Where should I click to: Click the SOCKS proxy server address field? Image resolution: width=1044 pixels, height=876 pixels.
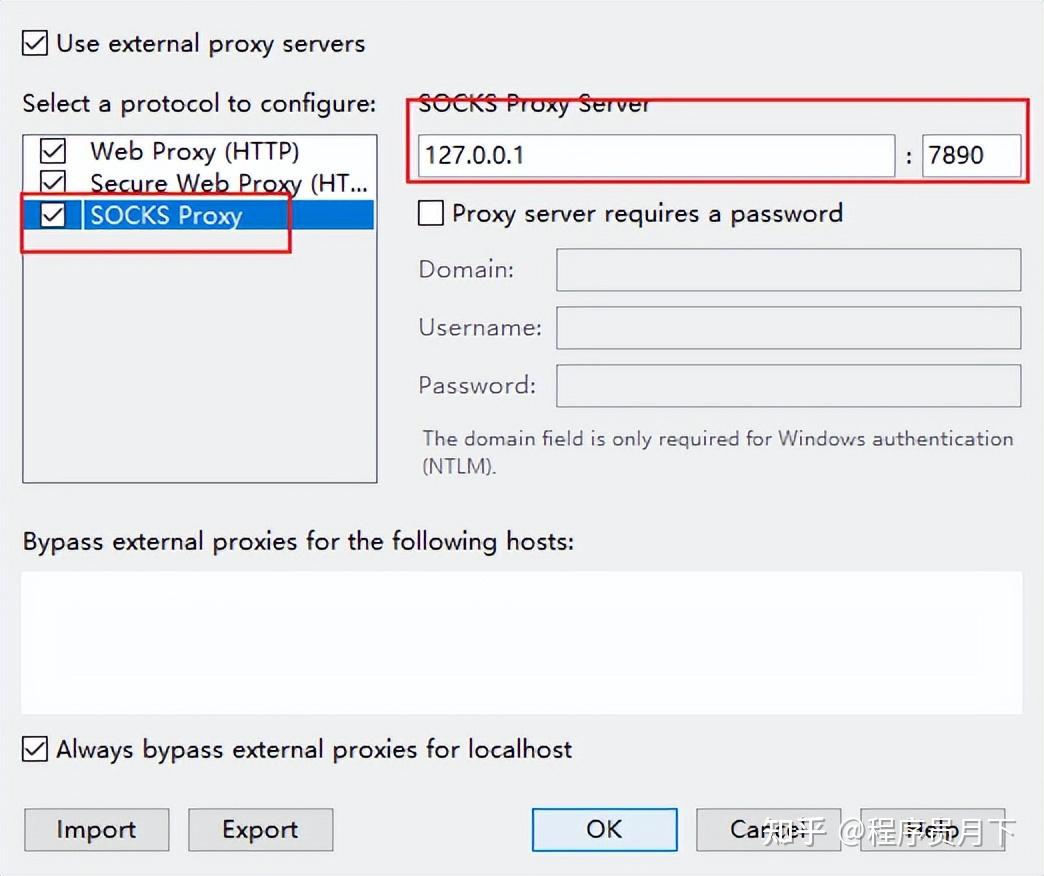(x=656, y=155)
